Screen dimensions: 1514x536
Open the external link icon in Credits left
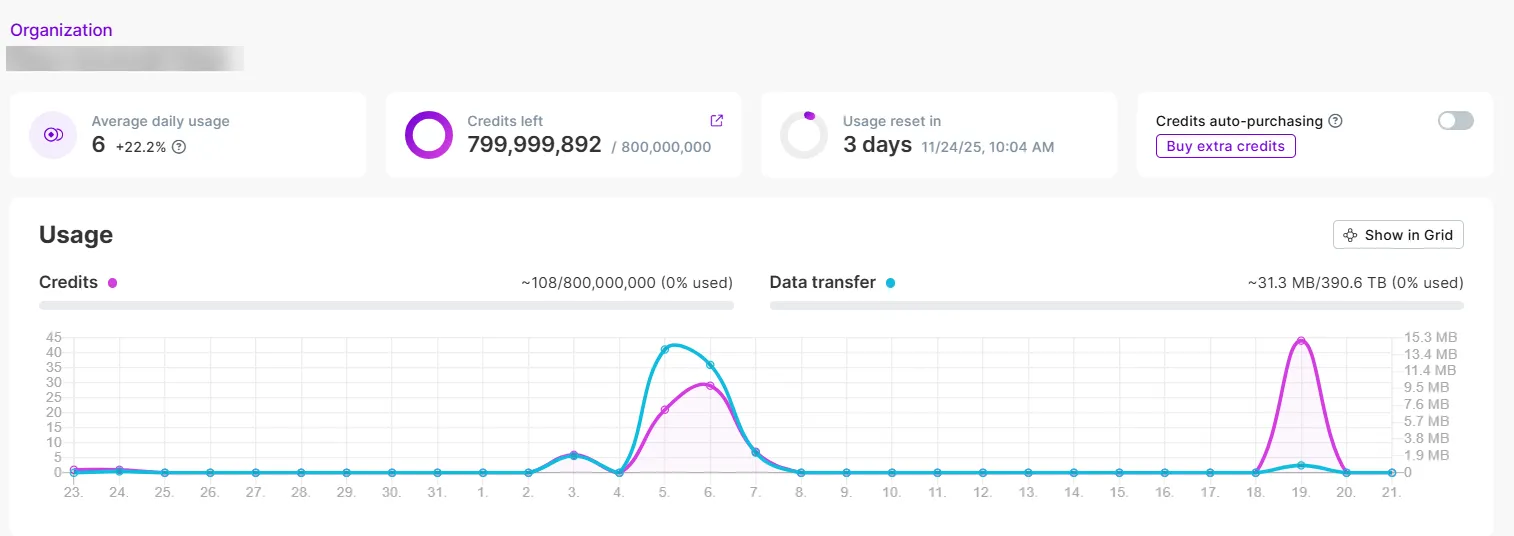coord(716,120)
